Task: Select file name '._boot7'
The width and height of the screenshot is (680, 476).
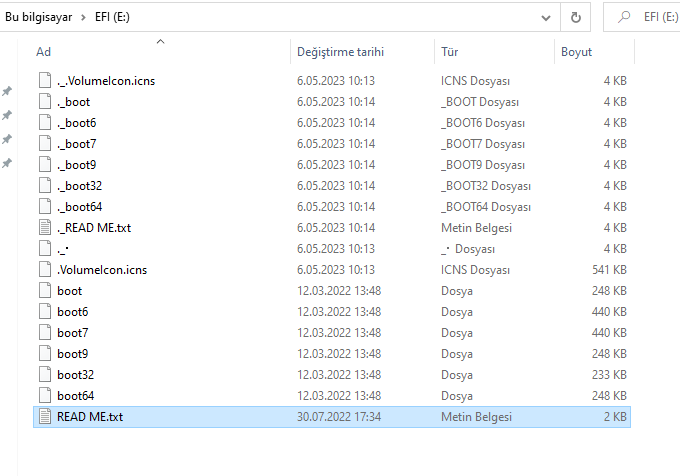Action: click(76, 144)
